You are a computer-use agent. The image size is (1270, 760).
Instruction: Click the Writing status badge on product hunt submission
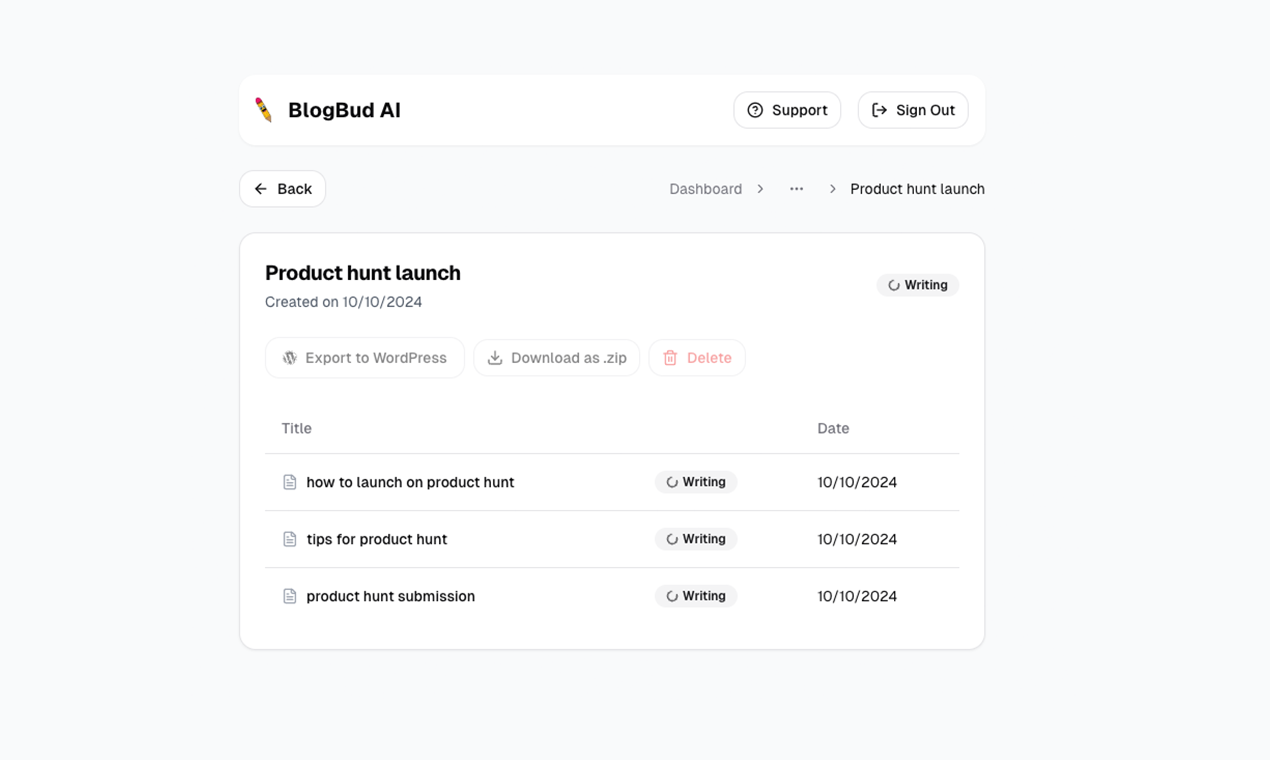pyautogui.click(x=696, y=596)
